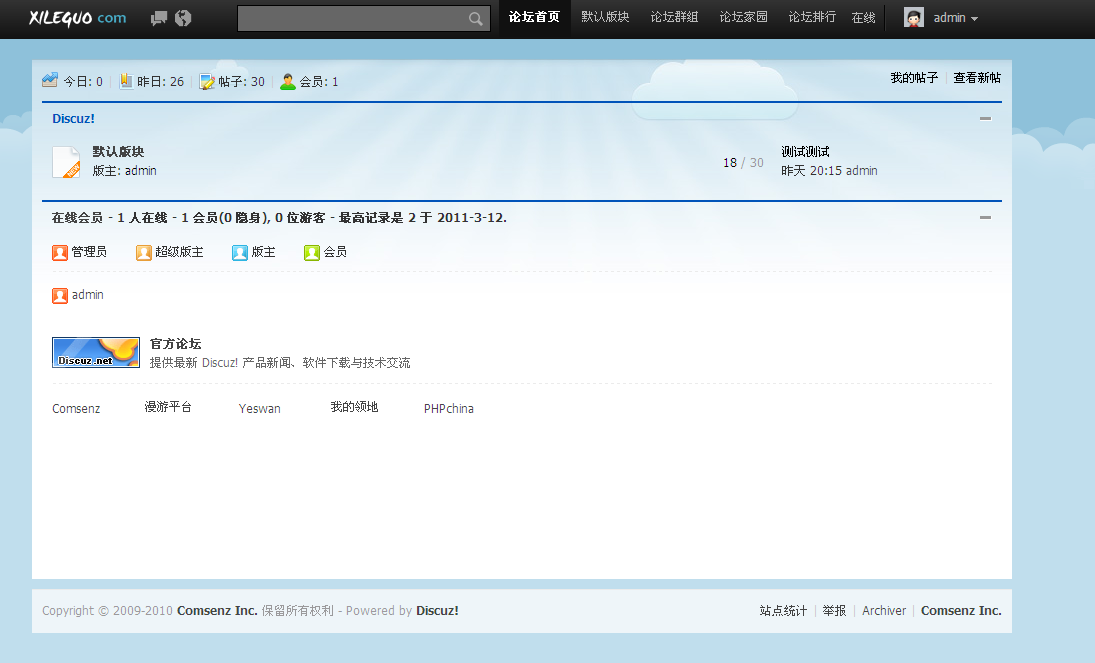
Task: Open 官方论坛 friend link
Action: (175, 344)
